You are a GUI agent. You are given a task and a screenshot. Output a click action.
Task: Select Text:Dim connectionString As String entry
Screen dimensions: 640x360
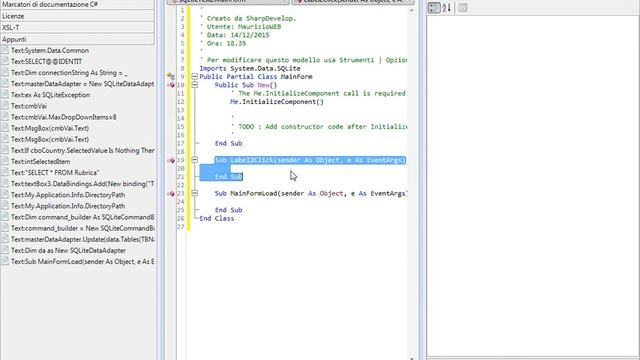[x=69, y=73]
